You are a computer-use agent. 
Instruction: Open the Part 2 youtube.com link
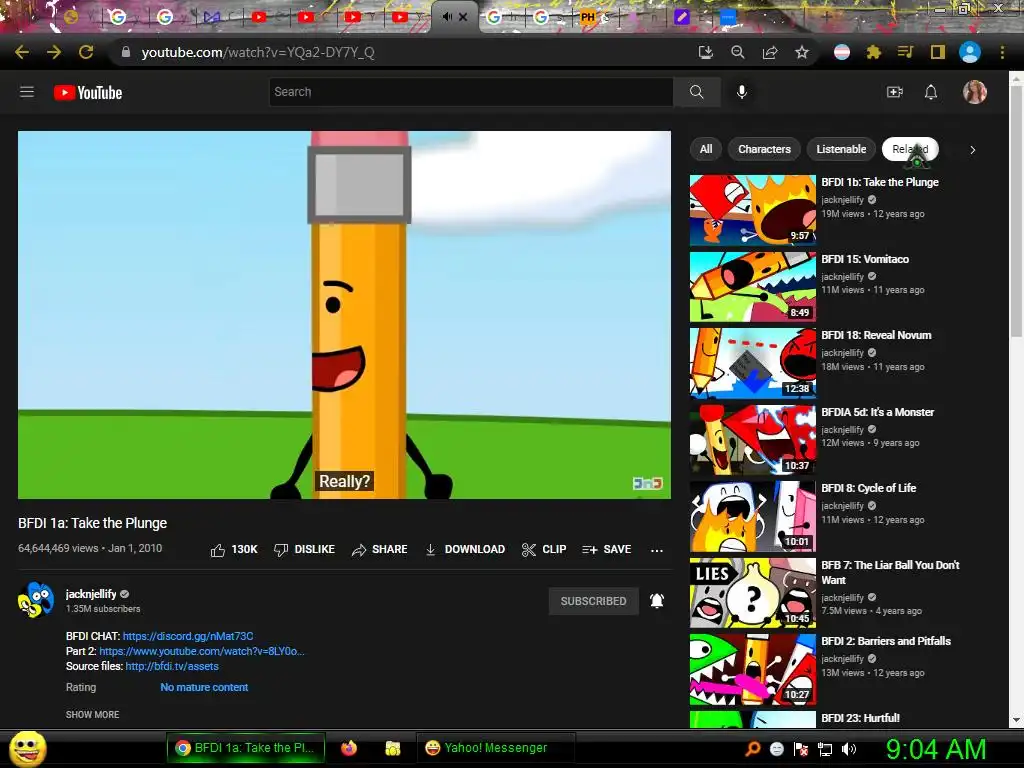(202, 651)
